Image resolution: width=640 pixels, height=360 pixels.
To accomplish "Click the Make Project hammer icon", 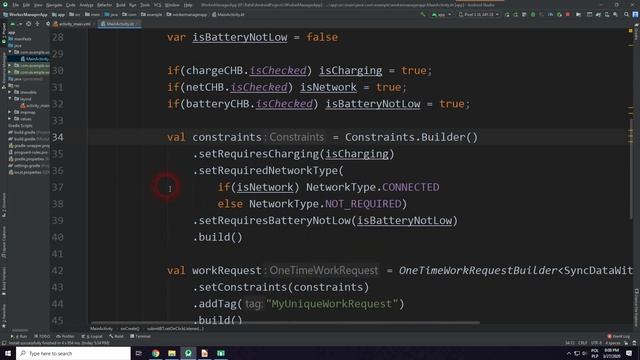I will (423, 14).
